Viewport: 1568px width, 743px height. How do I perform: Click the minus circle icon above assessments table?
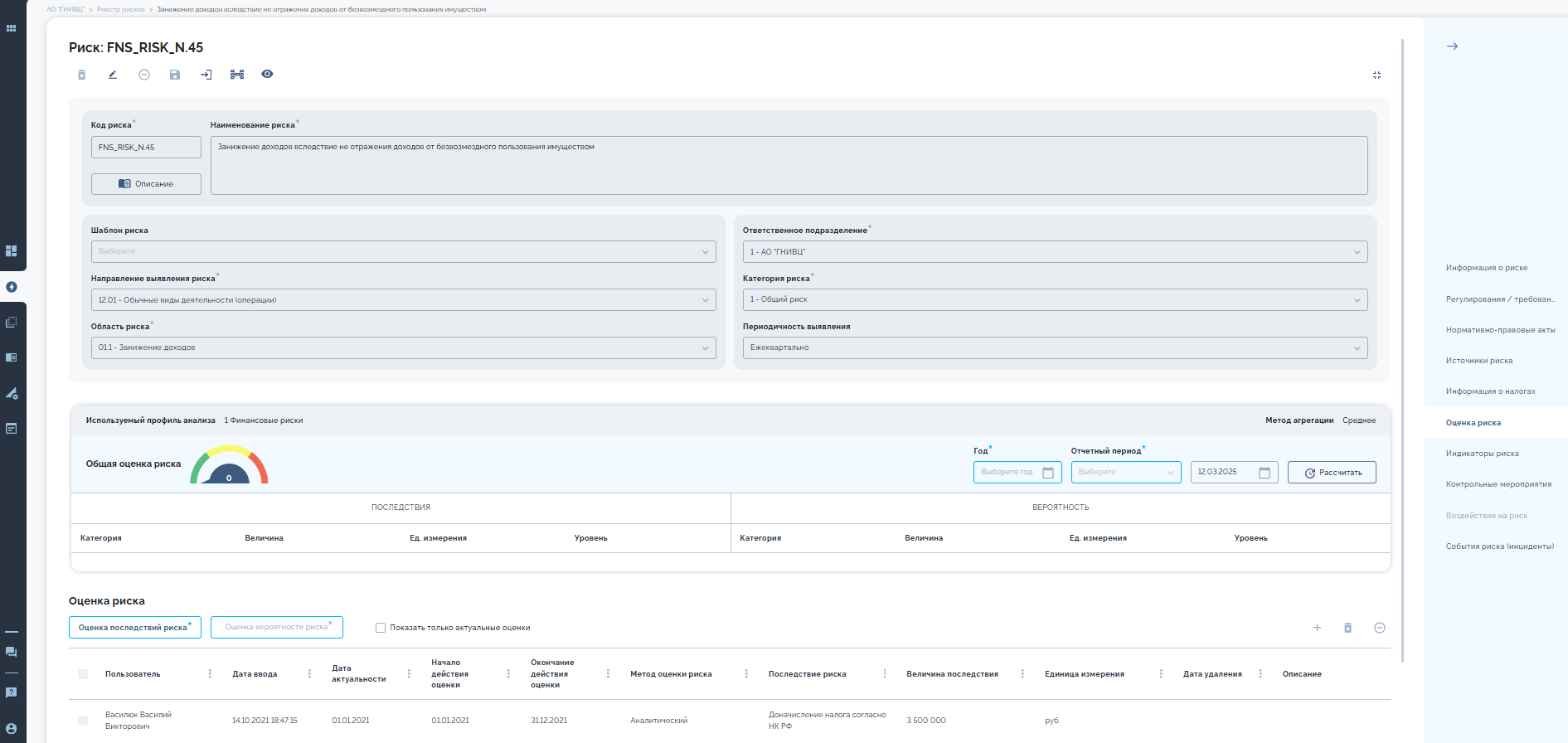[1380, 628]
